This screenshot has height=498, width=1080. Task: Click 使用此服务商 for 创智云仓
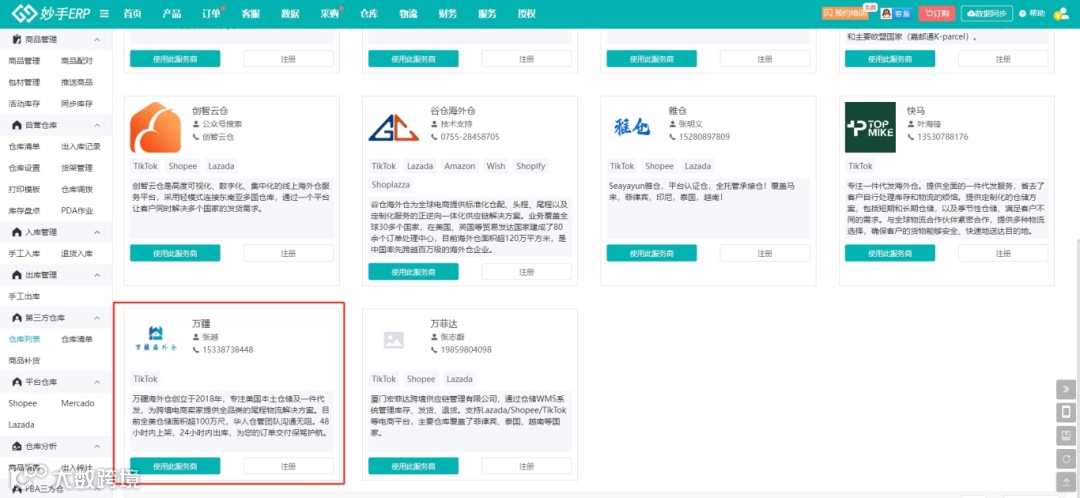[x=175, y=253]
